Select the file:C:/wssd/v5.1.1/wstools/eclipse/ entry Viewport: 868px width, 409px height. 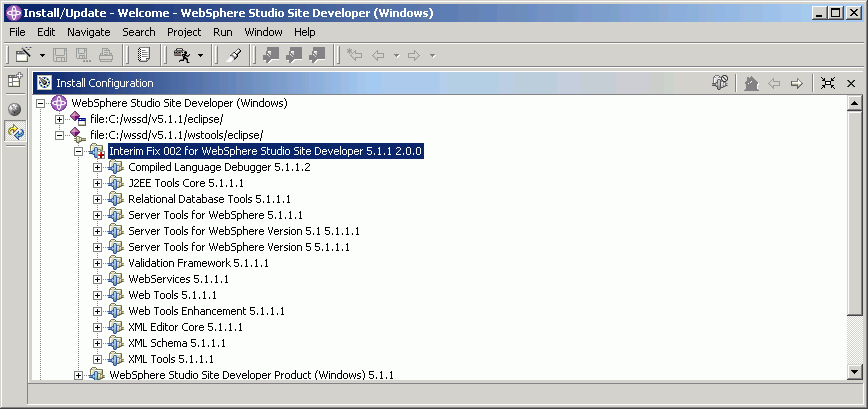point(177,135)
